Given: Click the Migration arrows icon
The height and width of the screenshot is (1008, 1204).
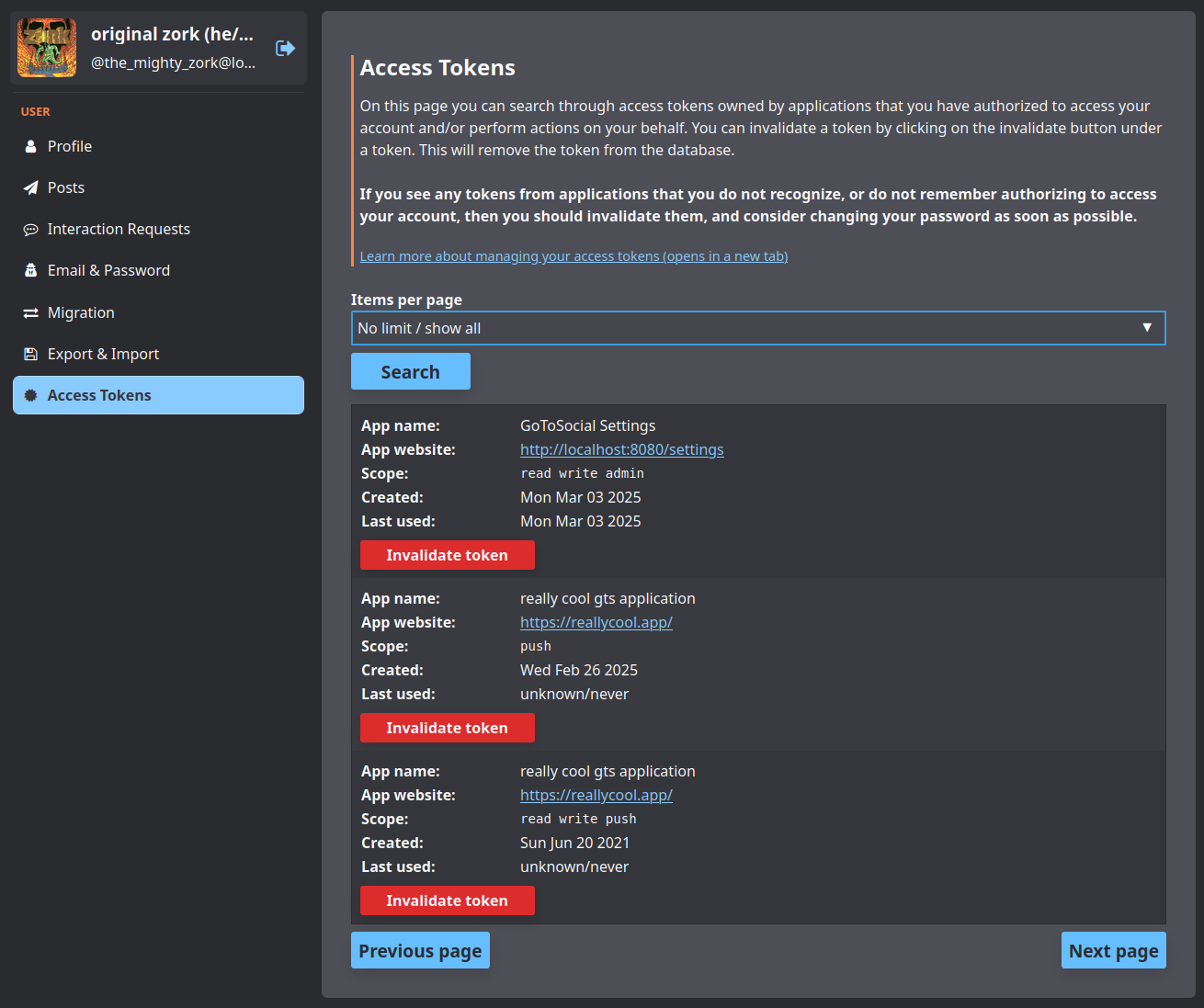Looking at the screenshot, I should point(30,313).
